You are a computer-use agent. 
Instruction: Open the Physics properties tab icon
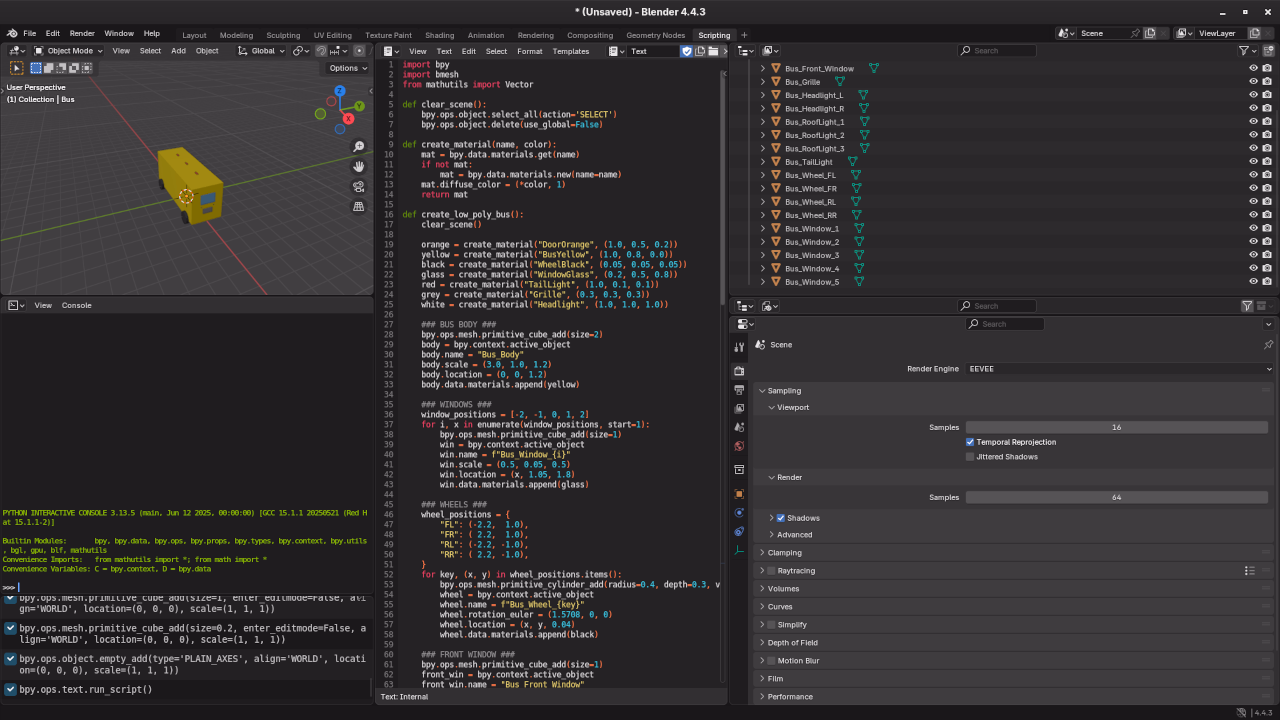tap(739, 513)
